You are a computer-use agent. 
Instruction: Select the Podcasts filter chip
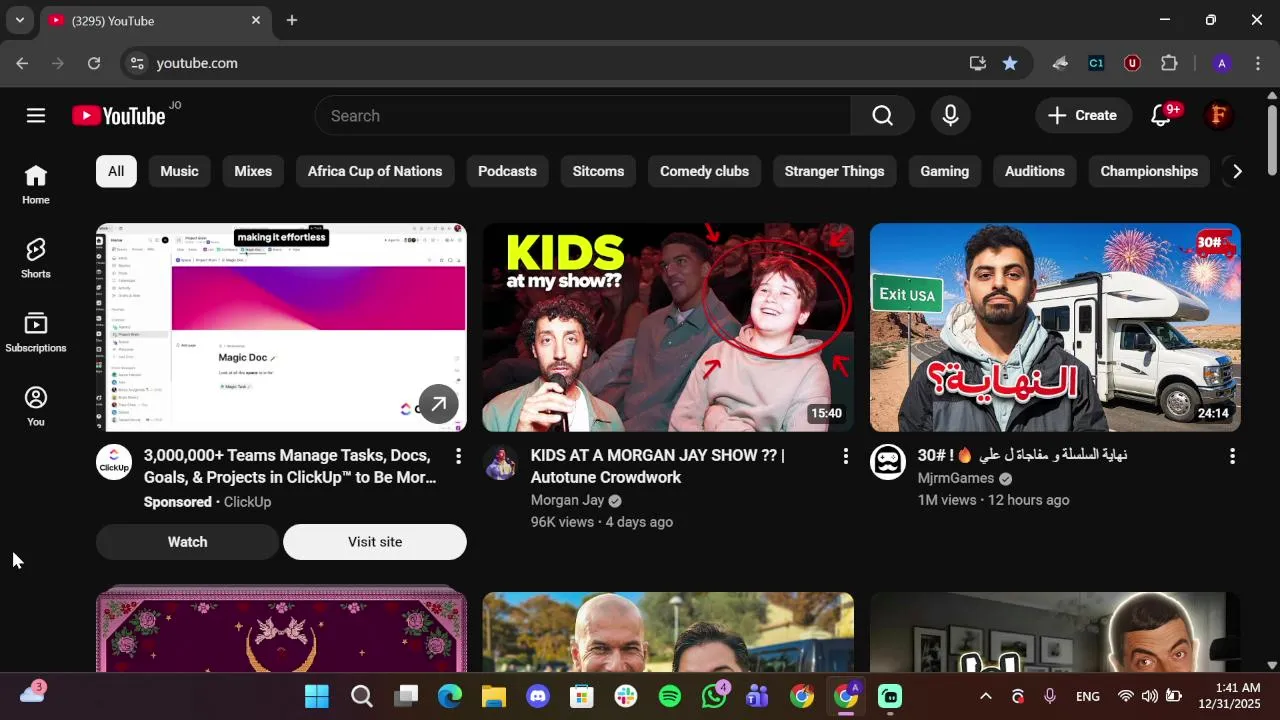[x=507, y=171]
